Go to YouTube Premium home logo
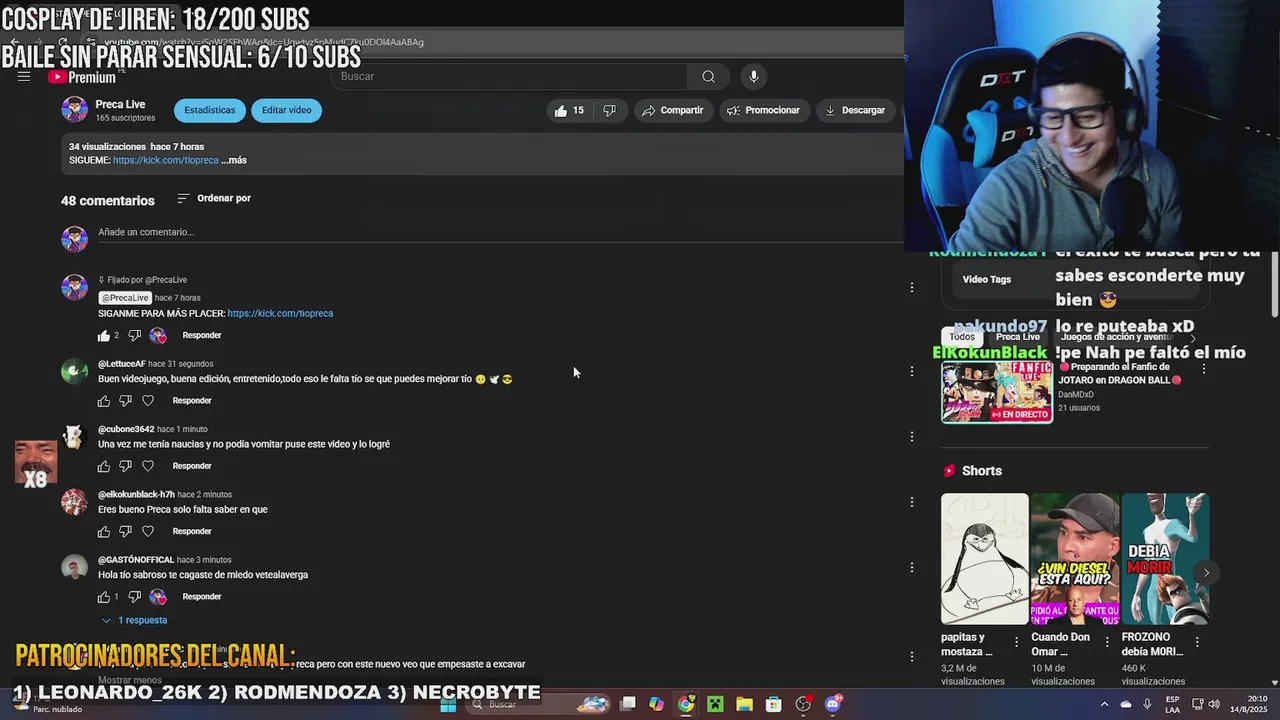 (82, 77)
